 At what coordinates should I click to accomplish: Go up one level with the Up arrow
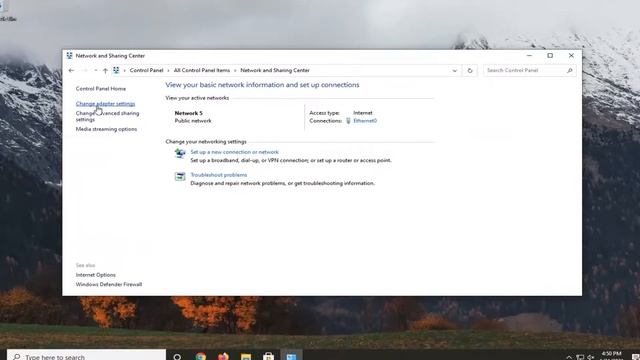pos(105,71)
